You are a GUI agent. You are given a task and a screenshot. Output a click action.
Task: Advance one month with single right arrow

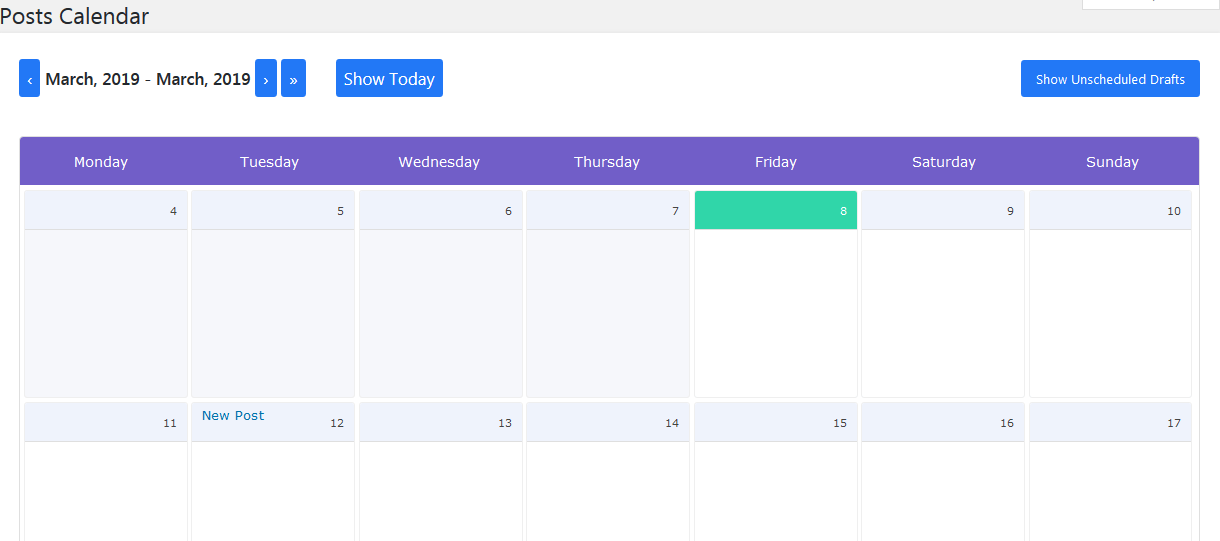pyautogui.click(x=266, y=79)
